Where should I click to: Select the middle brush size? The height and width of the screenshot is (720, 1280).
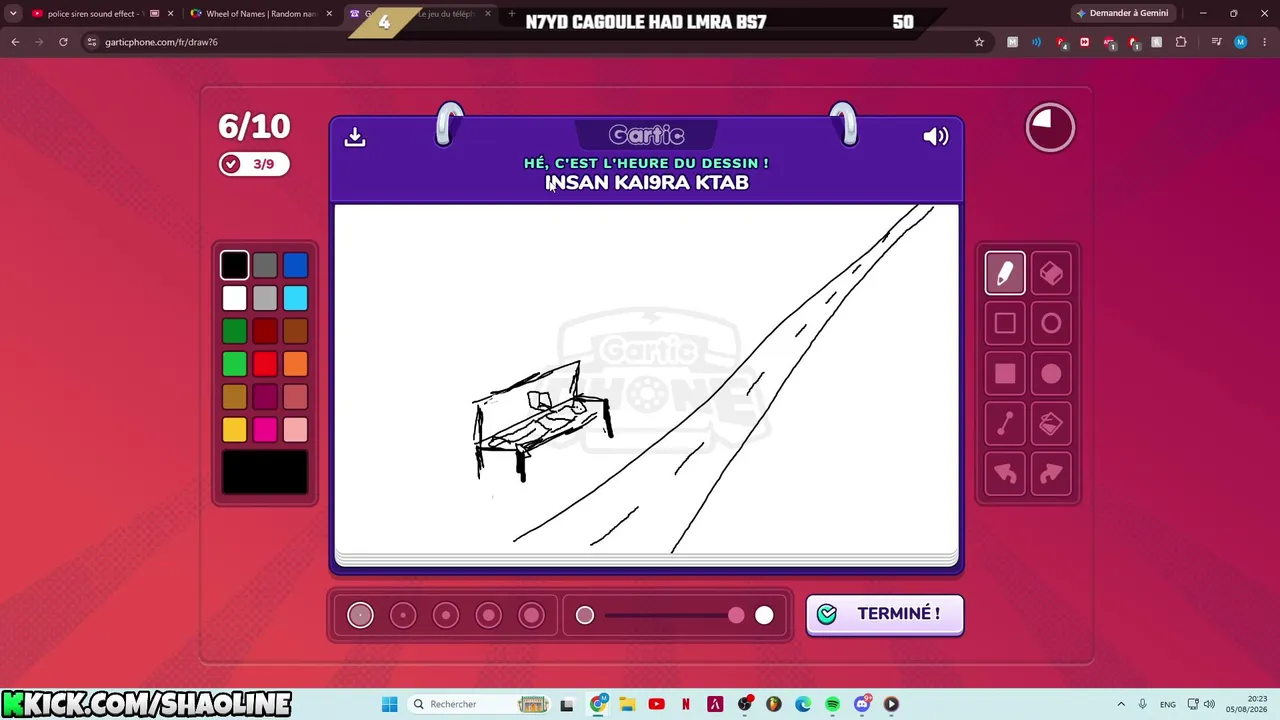(x=446, y=615)
